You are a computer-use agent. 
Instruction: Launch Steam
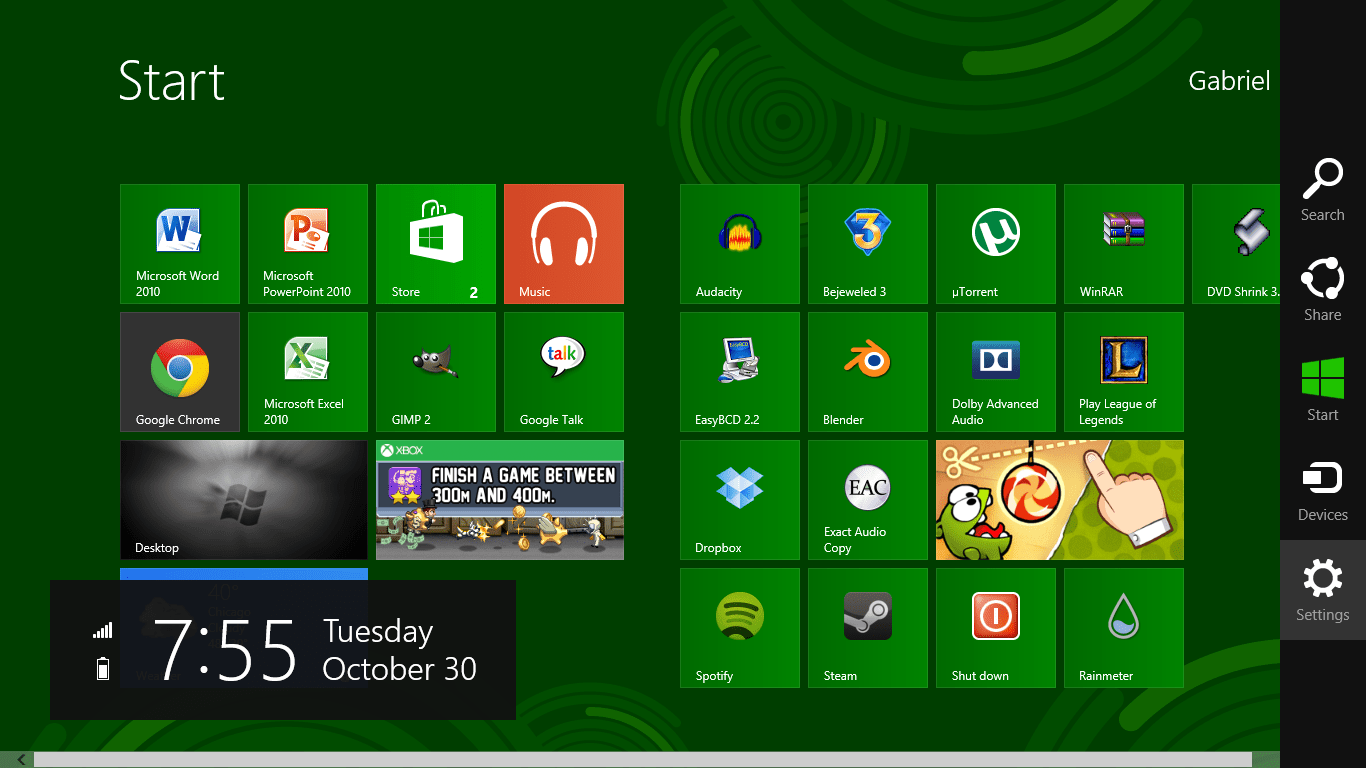[868, 628]
